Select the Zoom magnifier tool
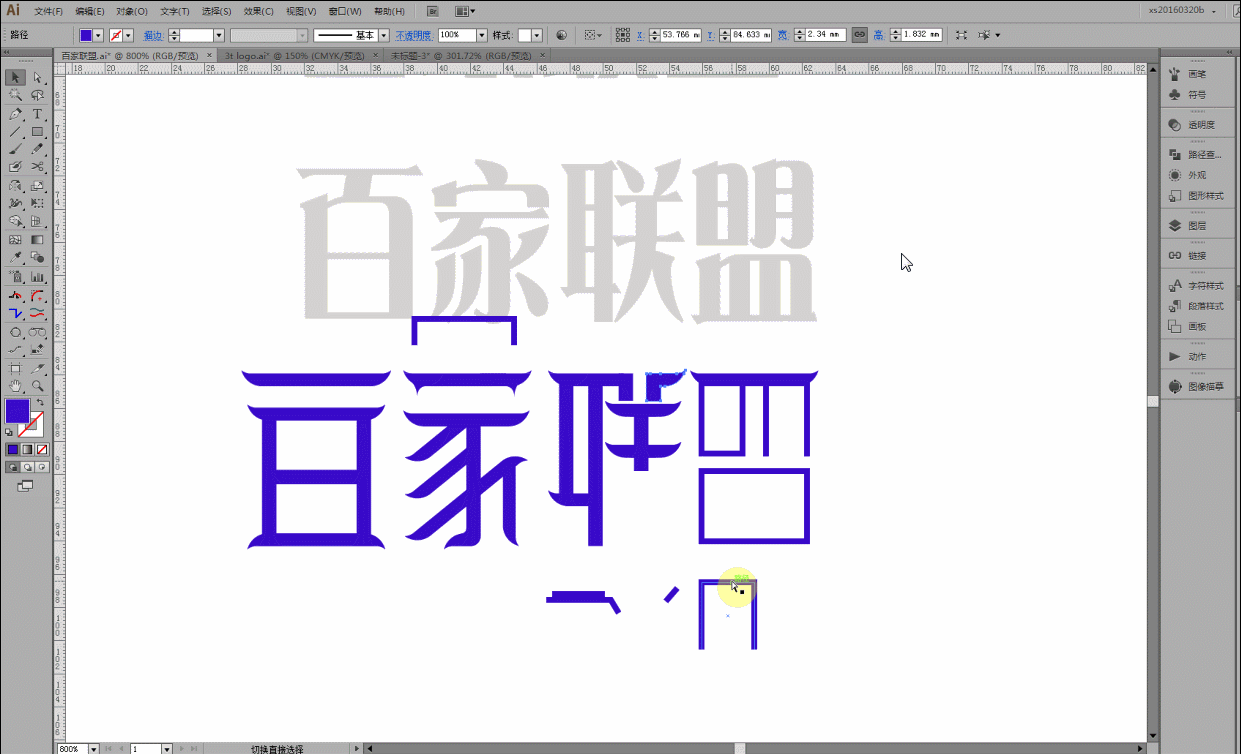Screen dimensions: 1241x754 click(x=38, y=385)
